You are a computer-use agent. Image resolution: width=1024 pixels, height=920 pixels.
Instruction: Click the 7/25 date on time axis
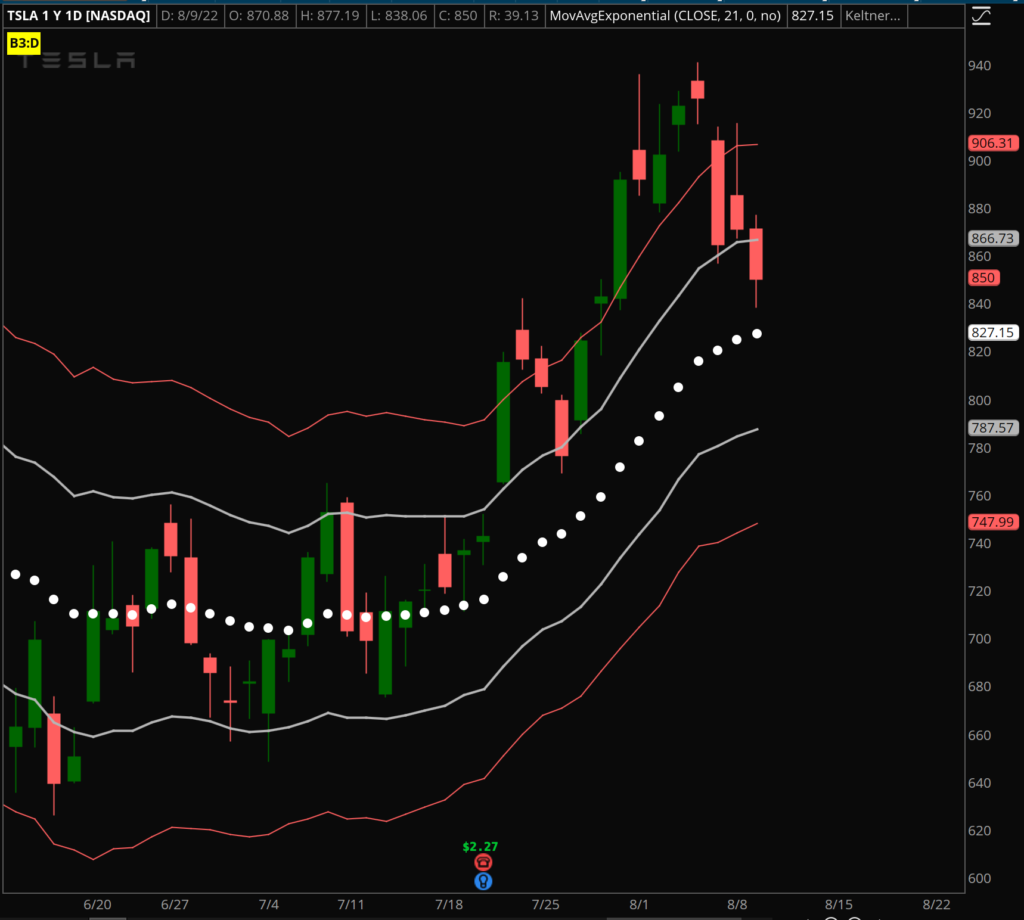(x=545, y=905)
